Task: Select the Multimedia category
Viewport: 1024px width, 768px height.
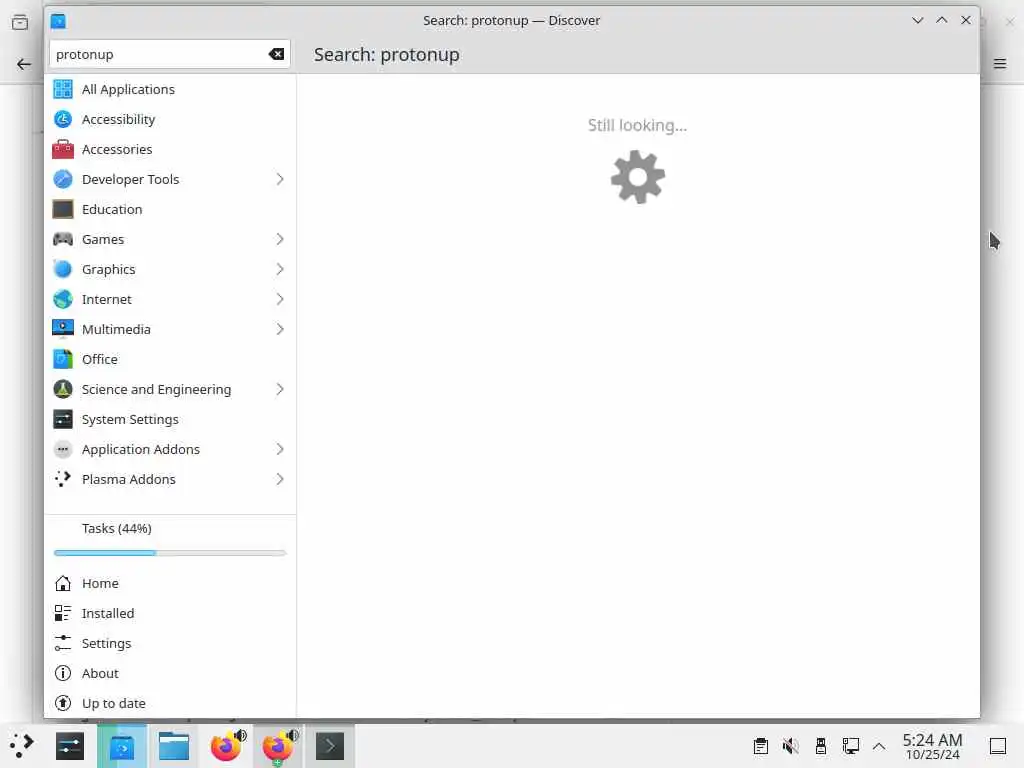Action: [x=170, y=330]
